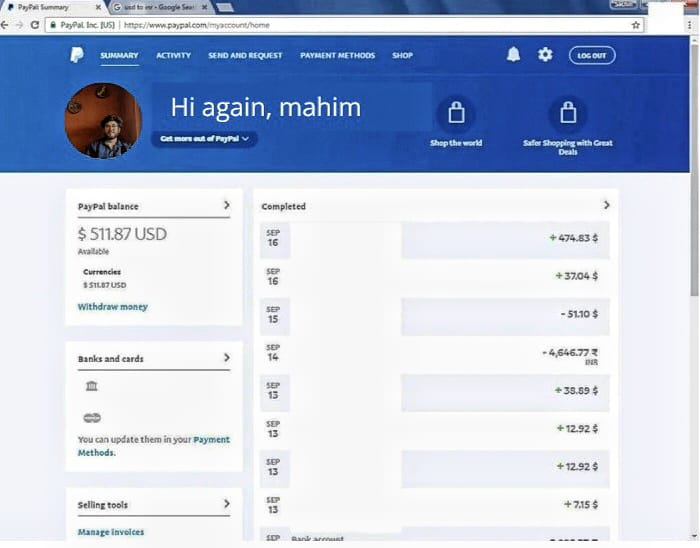
Task: Click the Completed heading
Action: click(x=283, y=206)
